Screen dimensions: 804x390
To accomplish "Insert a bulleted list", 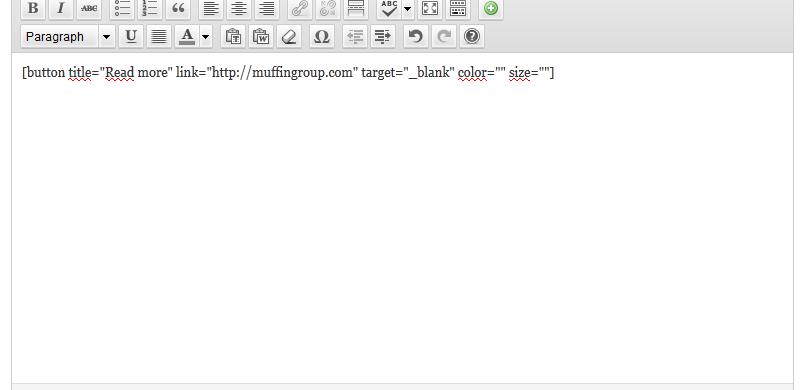I will pyautogui.click(x=122, y=9).
